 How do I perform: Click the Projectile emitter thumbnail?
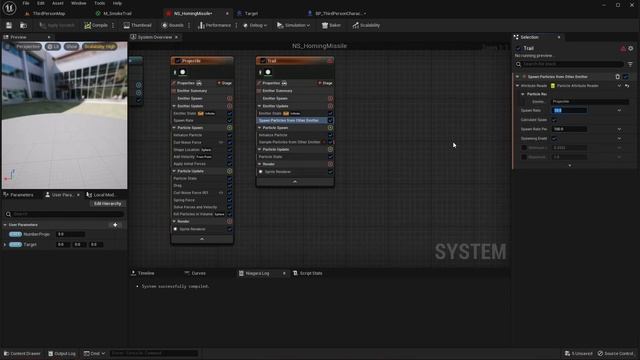tap(183, 72)
